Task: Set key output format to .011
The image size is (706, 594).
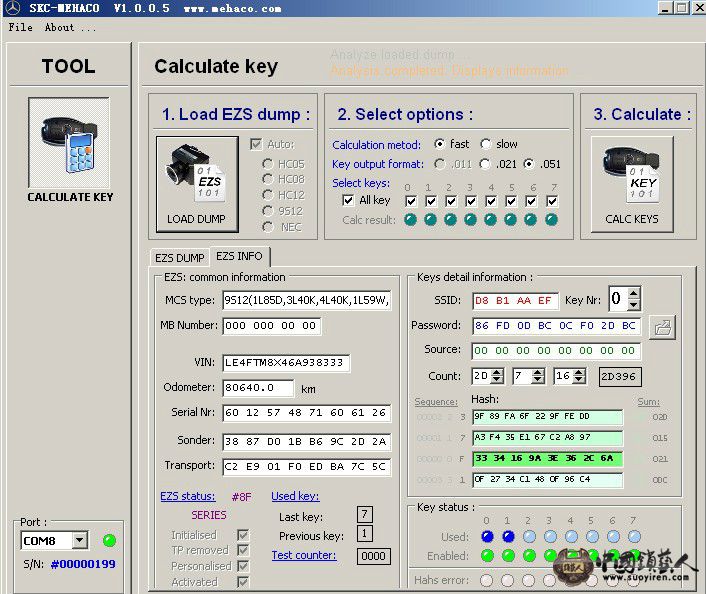Action: 439,164
